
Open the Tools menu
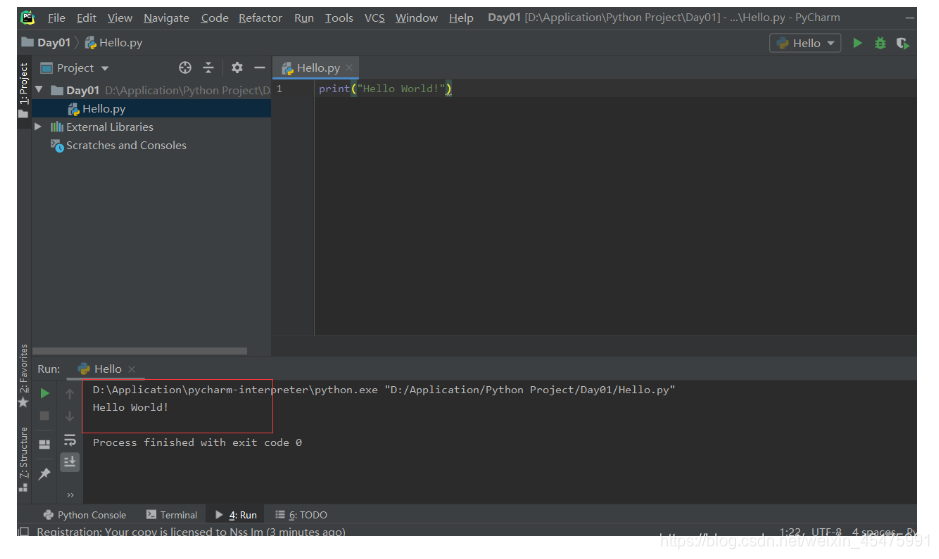tap(339, 18)
